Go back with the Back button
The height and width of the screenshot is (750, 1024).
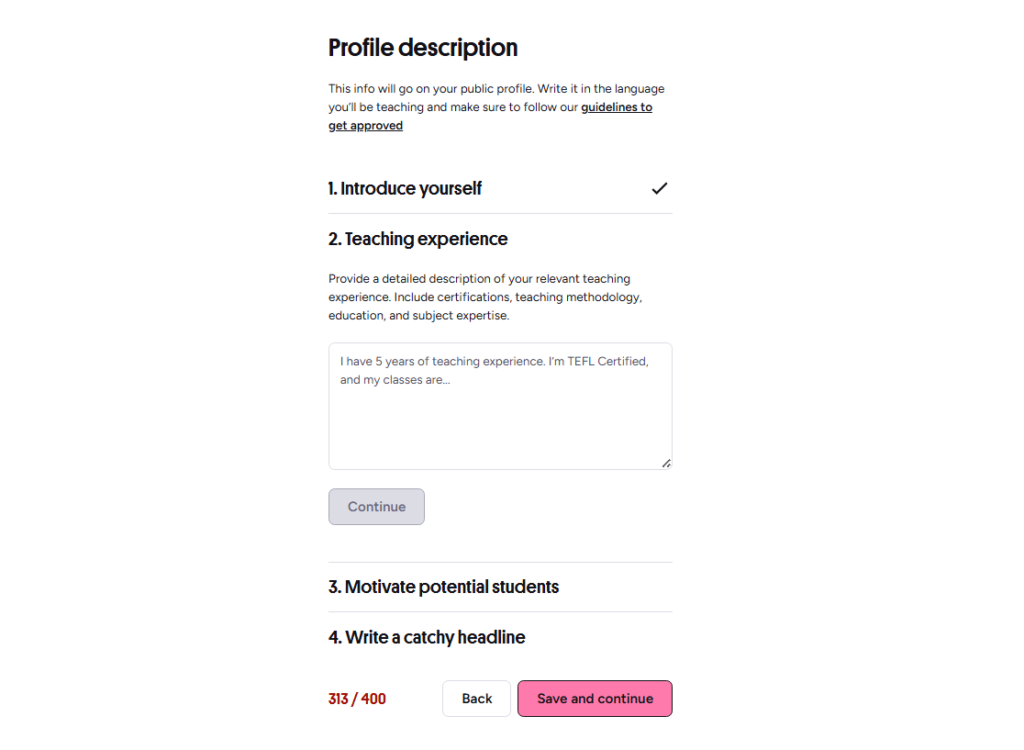476,698
